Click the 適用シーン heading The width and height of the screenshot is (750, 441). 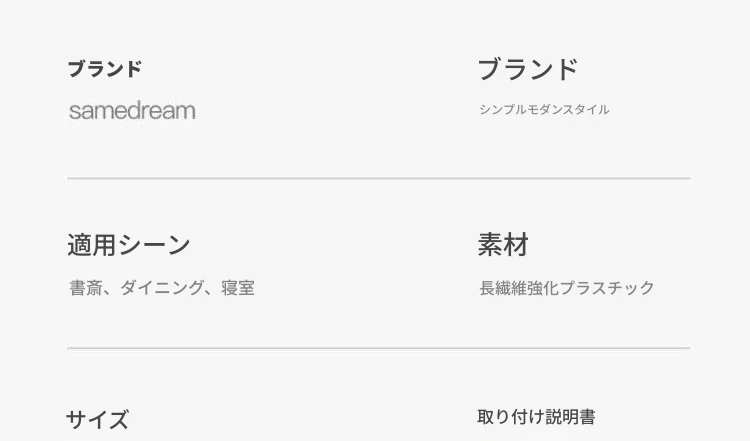point(128,245)
